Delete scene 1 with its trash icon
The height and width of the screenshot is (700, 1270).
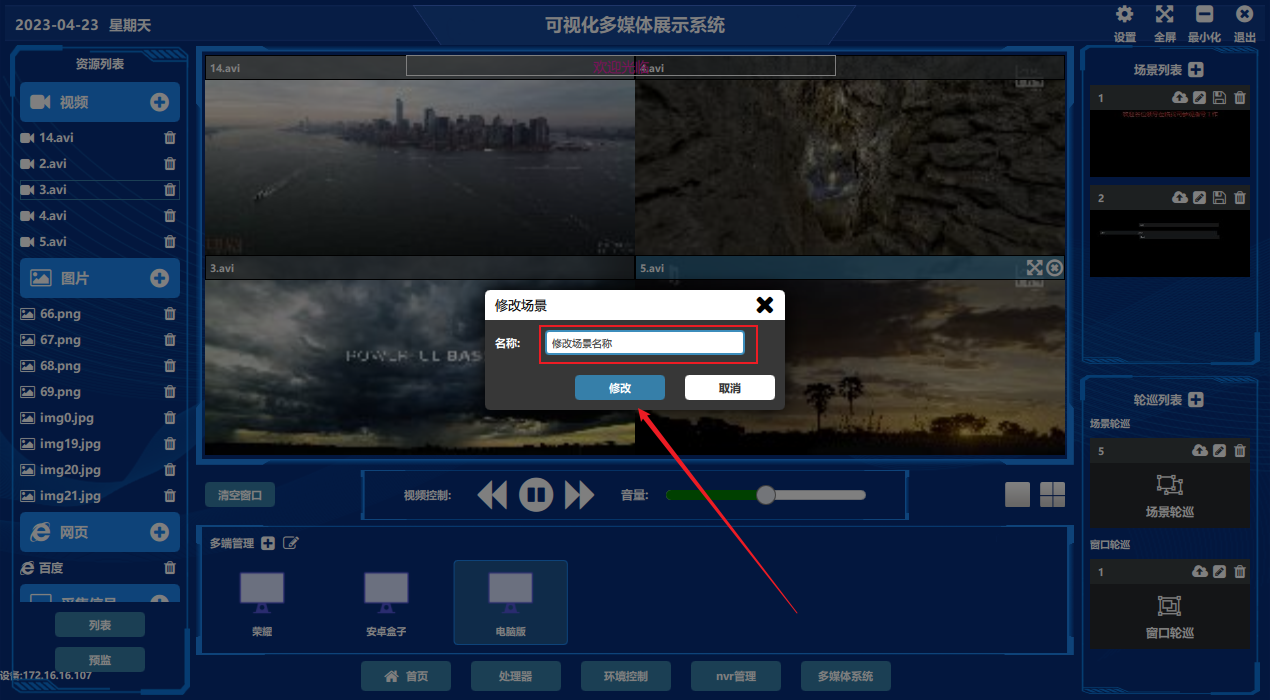point(1240,98)
